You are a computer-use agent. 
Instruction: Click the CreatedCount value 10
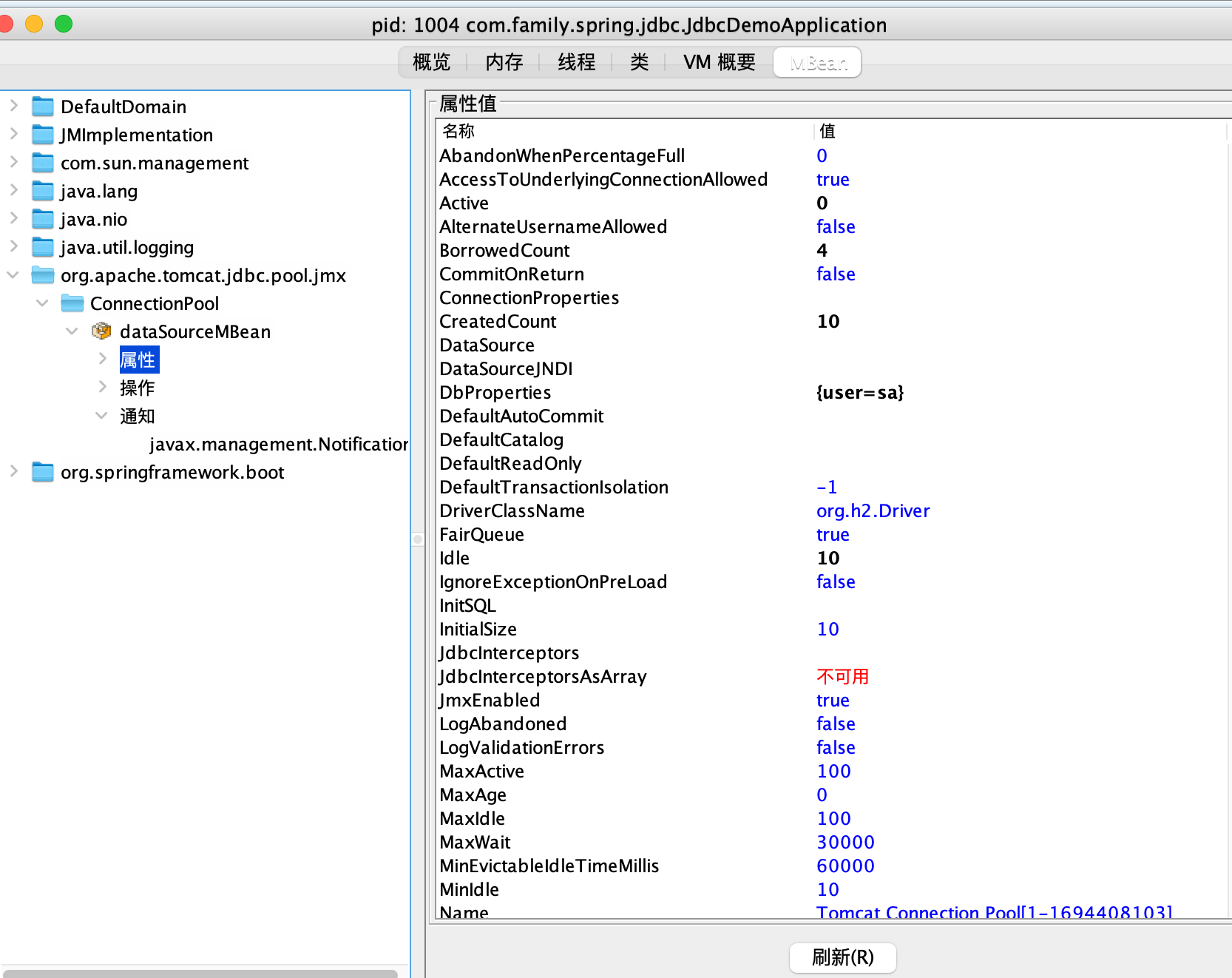click(x=827, y=321)
